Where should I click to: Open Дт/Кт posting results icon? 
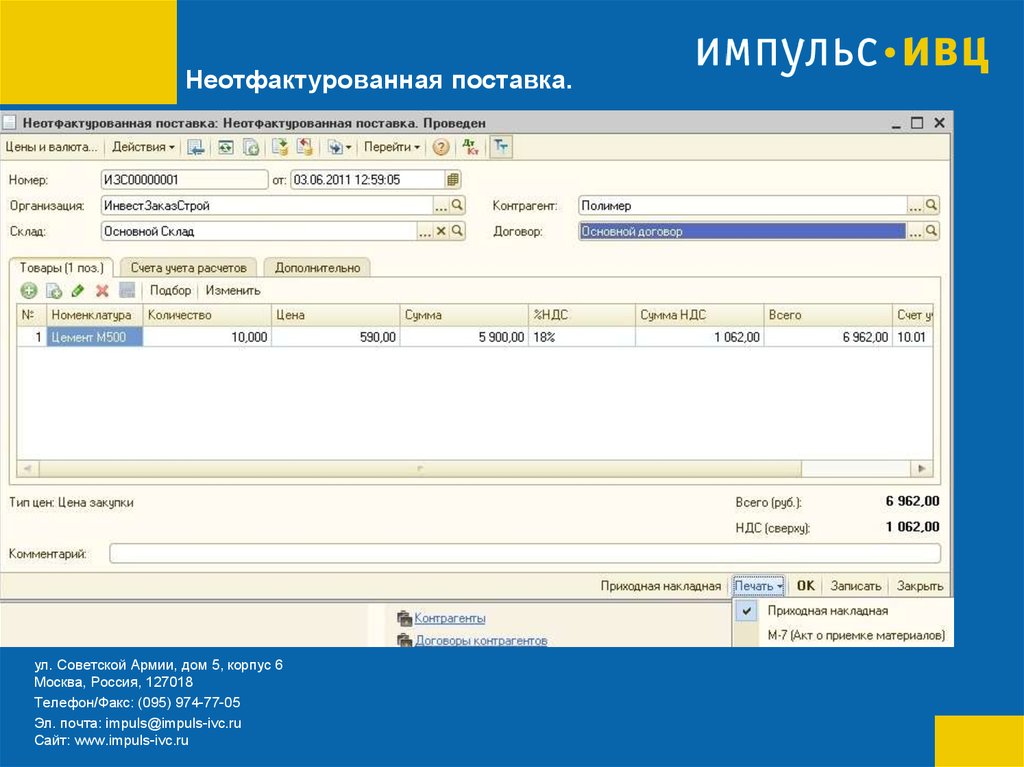tap(470, 147)
